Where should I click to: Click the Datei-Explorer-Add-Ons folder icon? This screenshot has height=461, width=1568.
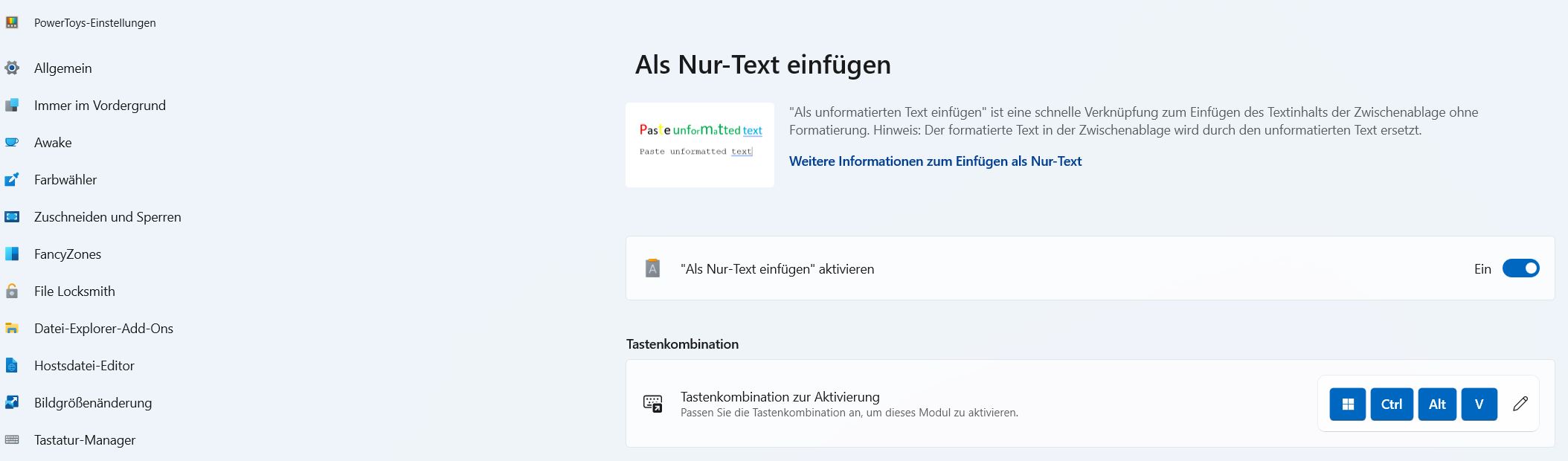(x=12, y=329)
